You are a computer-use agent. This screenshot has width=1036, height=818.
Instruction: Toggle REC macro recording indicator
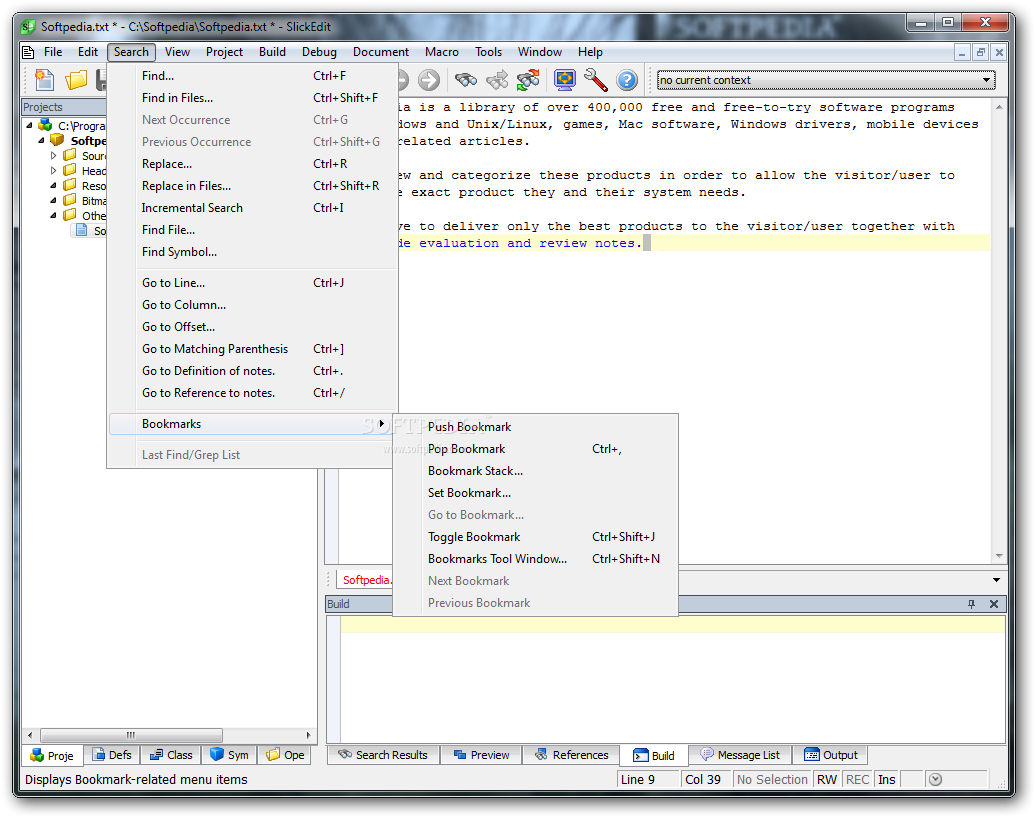coord(858,780)
